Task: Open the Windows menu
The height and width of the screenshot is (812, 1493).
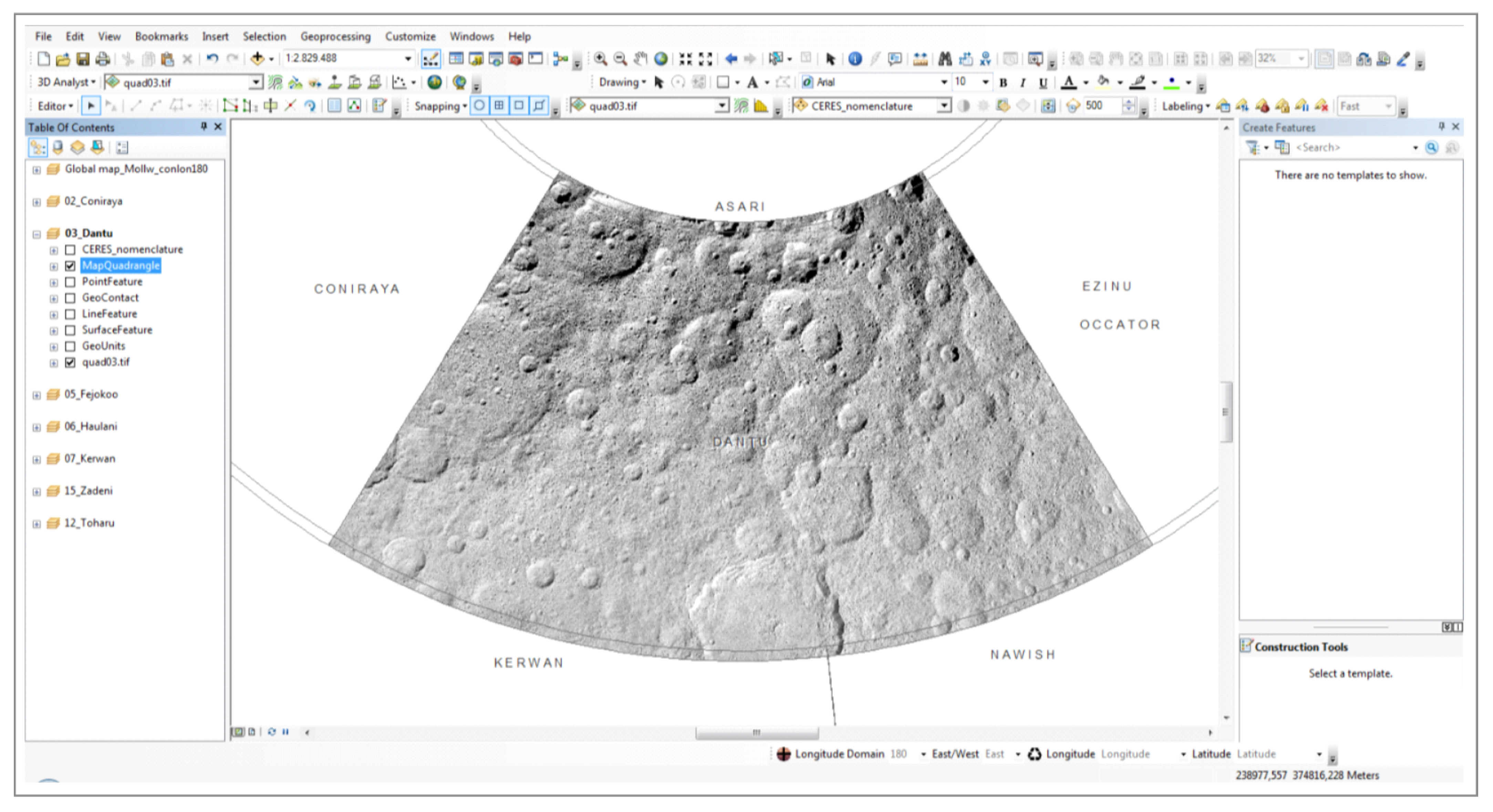Action: point(472,37)
